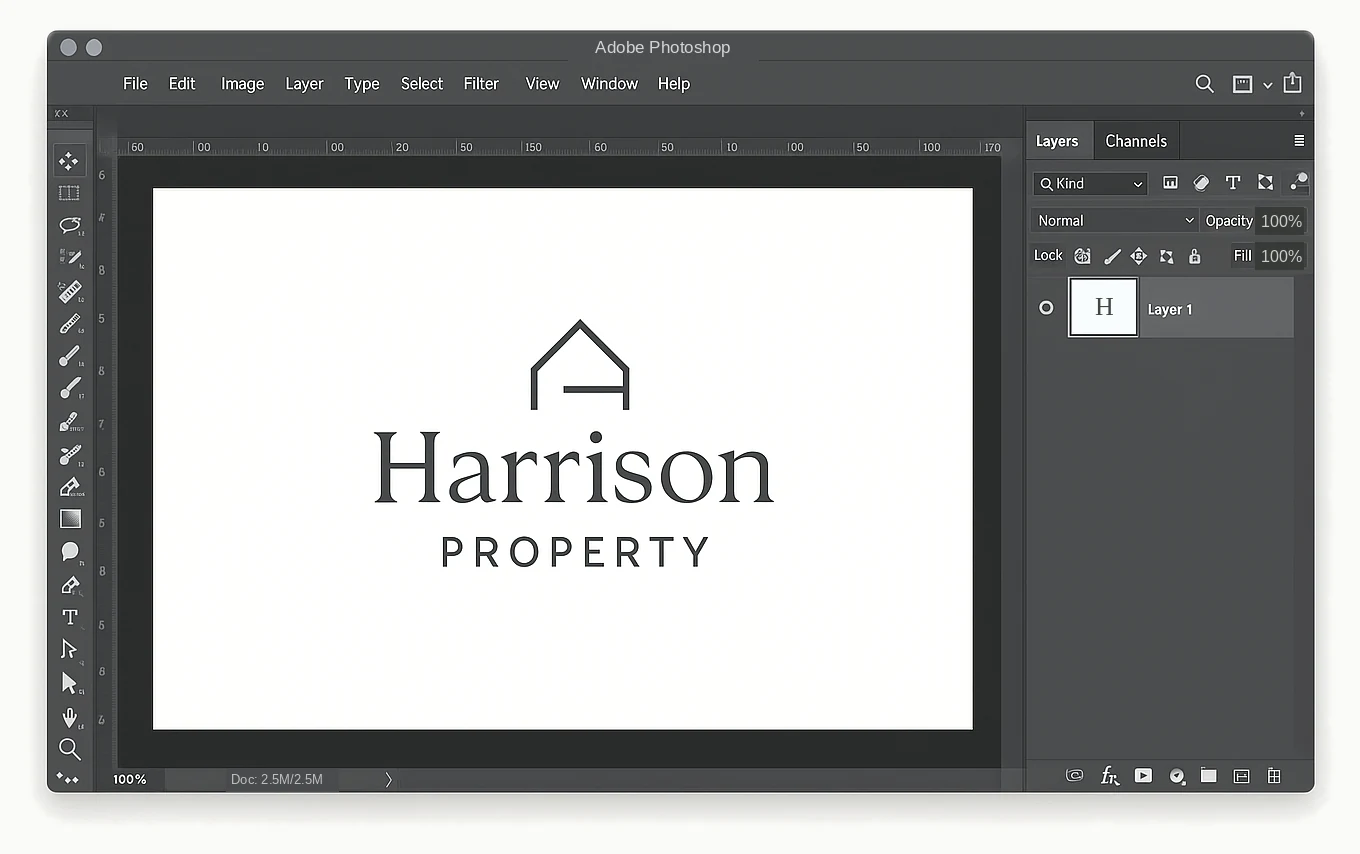Toggle lock position
1360x854 pixels.
[x=1138, y=256]
